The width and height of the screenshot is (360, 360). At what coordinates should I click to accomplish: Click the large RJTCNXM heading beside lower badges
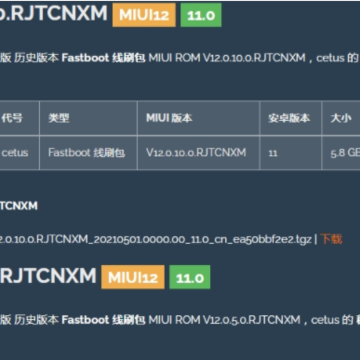[48, 276]
